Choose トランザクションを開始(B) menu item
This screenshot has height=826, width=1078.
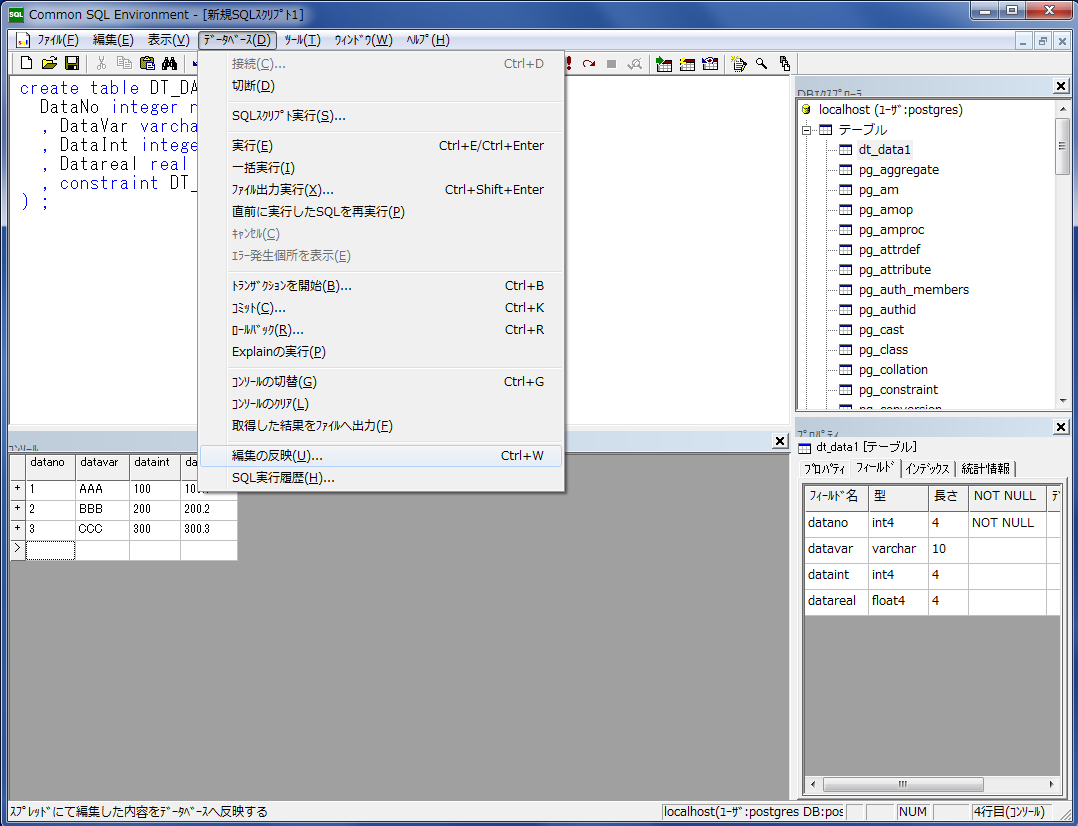pyautogui.click(x=382, y=285)
